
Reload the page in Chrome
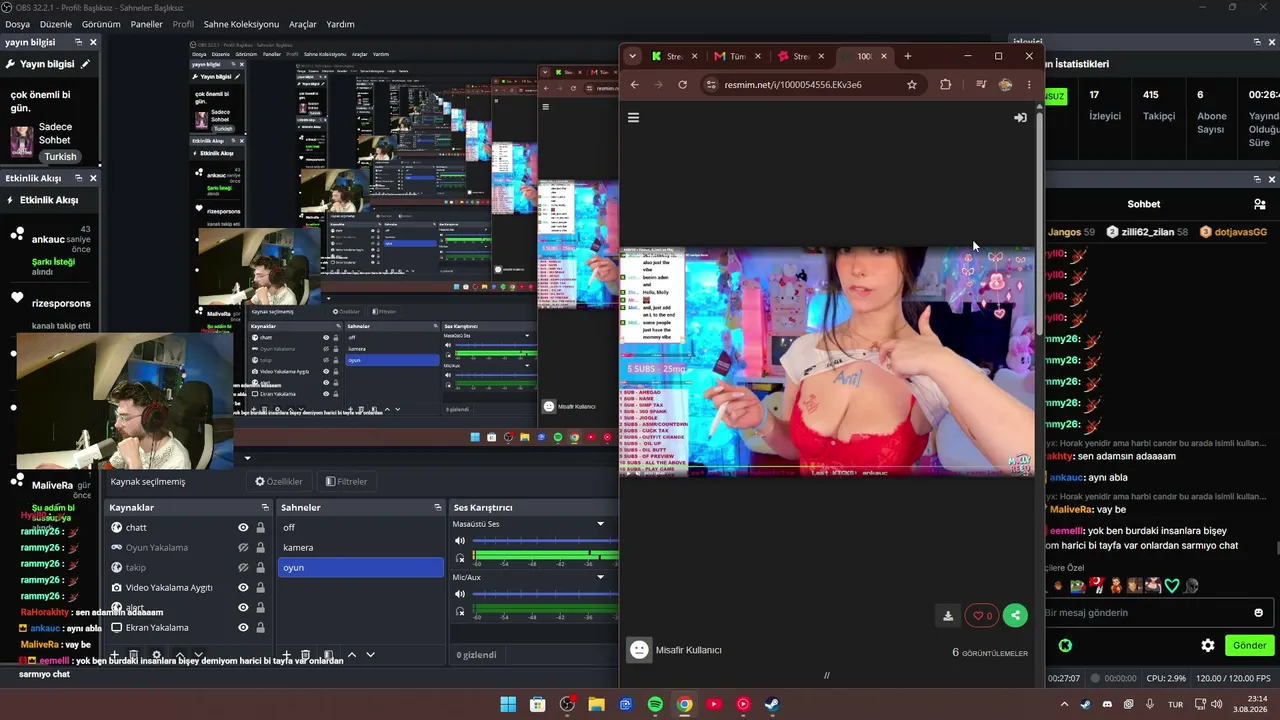[682, 85]
